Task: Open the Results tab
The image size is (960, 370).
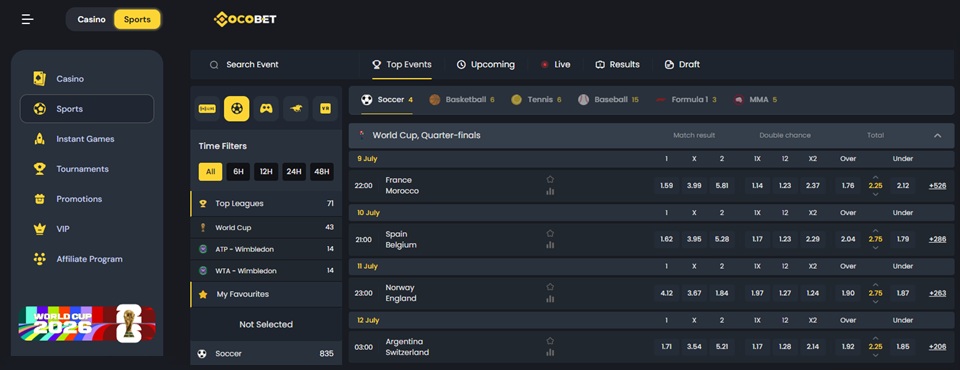Action: click(x=617, y=64)
